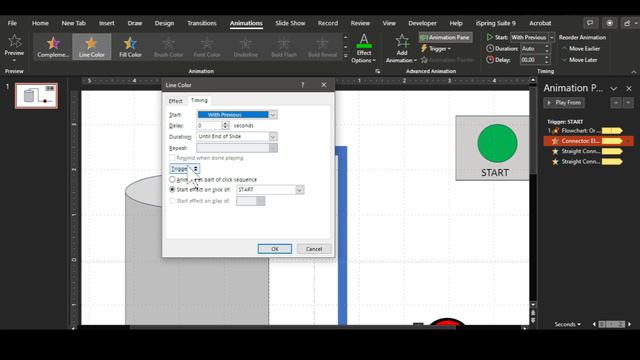Select the Flowchart animation entry

tap(585, 131)
